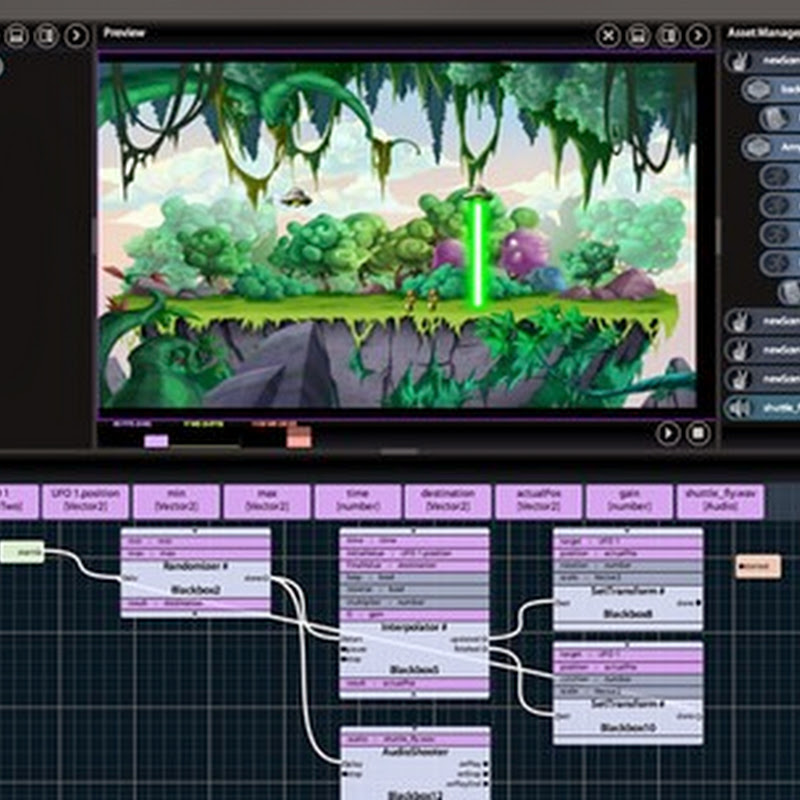Click the salmon stat bar below the preview
Screen dimensions: 800x800
coord(299,438)
